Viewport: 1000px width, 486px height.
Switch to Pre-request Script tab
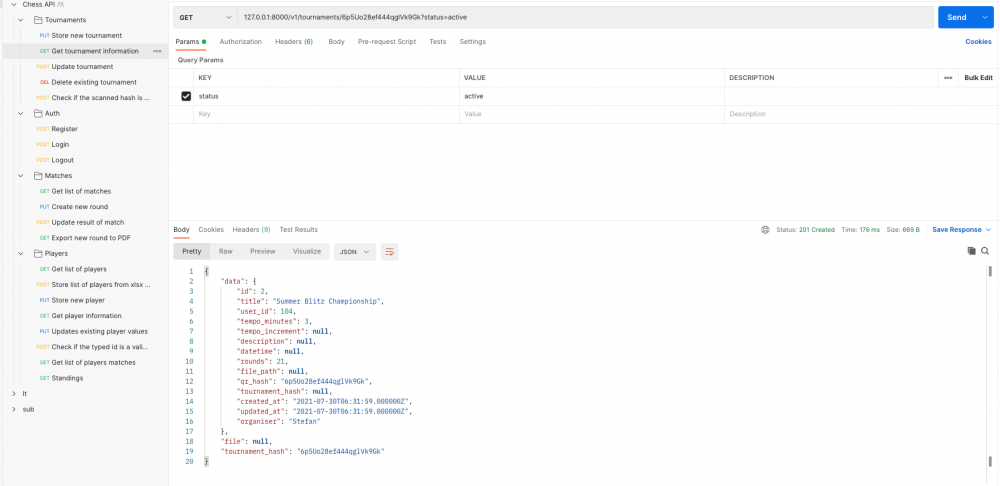click(386, 42)
